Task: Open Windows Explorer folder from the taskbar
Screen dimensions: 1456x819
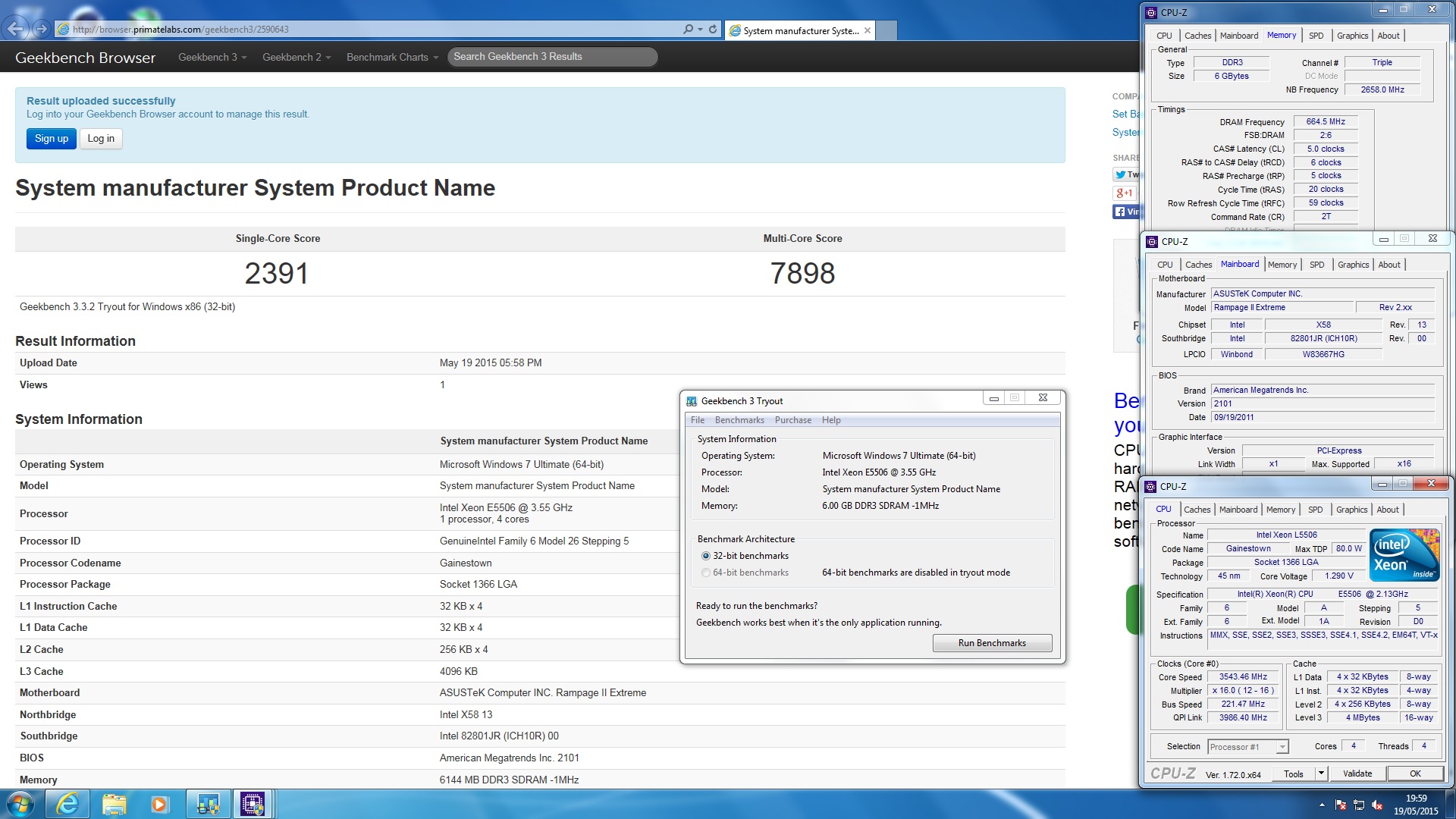Action: (114, 804)
